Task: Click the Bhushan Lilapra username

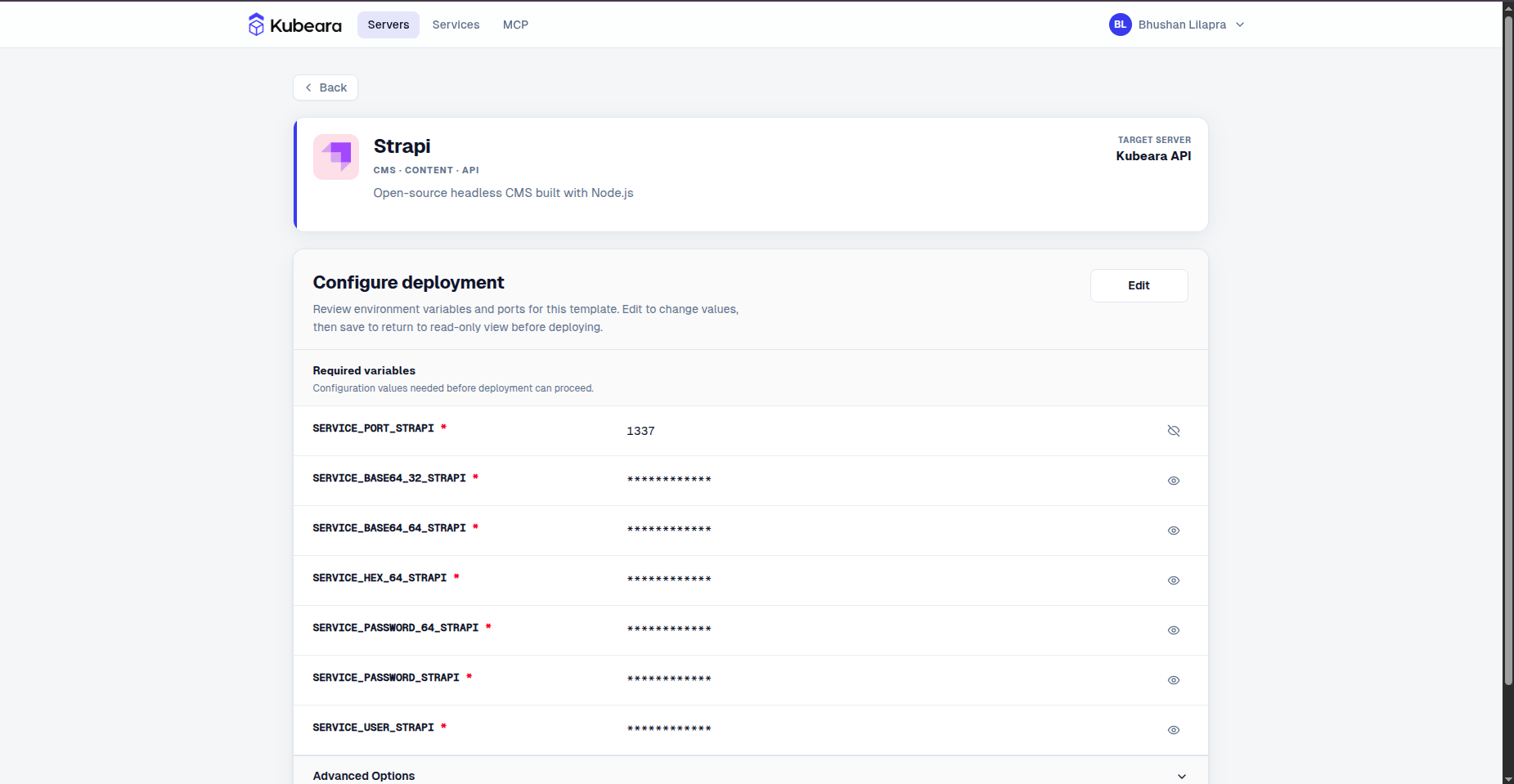Action: pos(1182,25)
